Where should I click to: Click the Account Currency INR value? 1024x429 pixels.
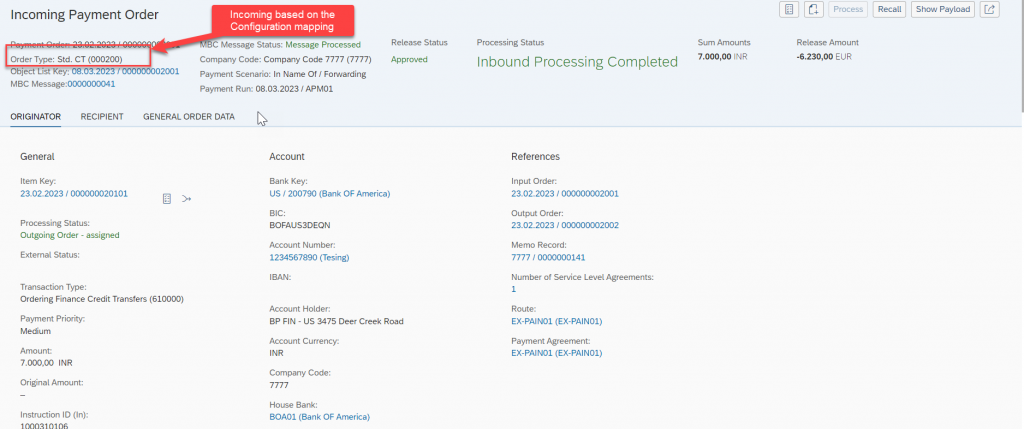point(276,353)
